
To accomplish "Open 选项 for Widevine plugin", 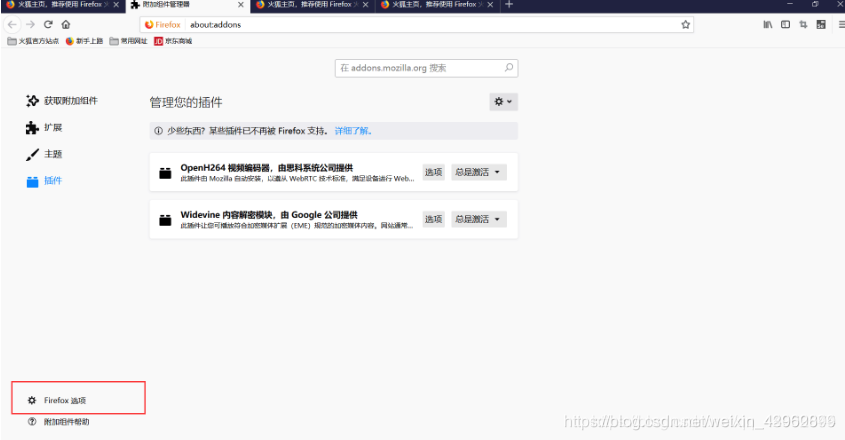I will point(433,219).
